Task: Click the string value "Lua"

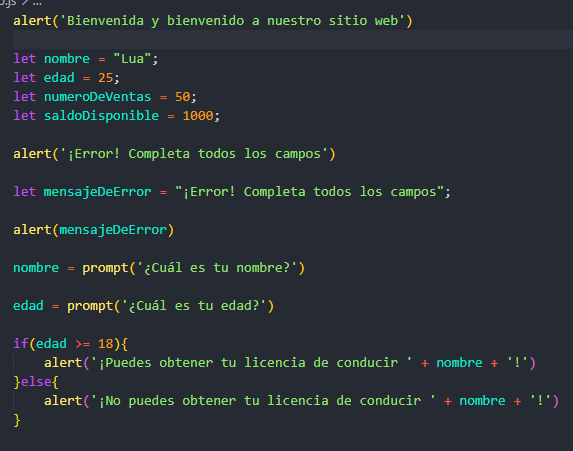Action: [132, 59]
